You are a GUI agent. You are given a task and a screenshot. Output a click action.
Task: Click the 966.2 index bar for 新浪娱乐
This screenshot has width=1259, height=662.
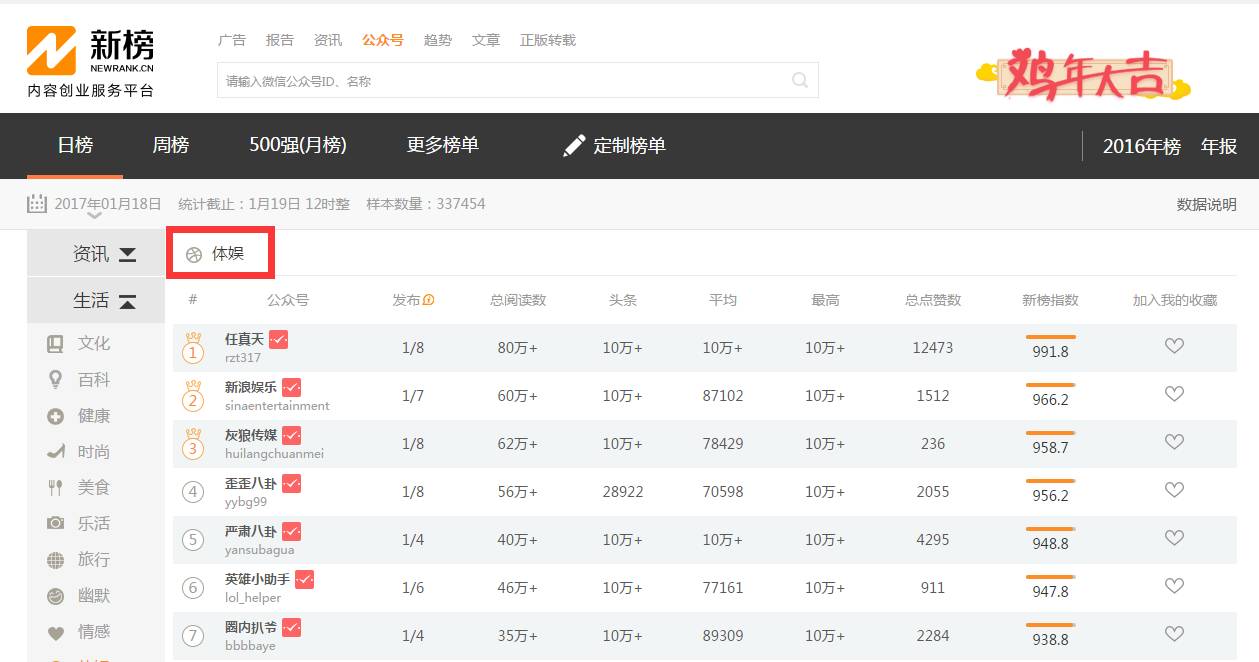pos(1050,385)
